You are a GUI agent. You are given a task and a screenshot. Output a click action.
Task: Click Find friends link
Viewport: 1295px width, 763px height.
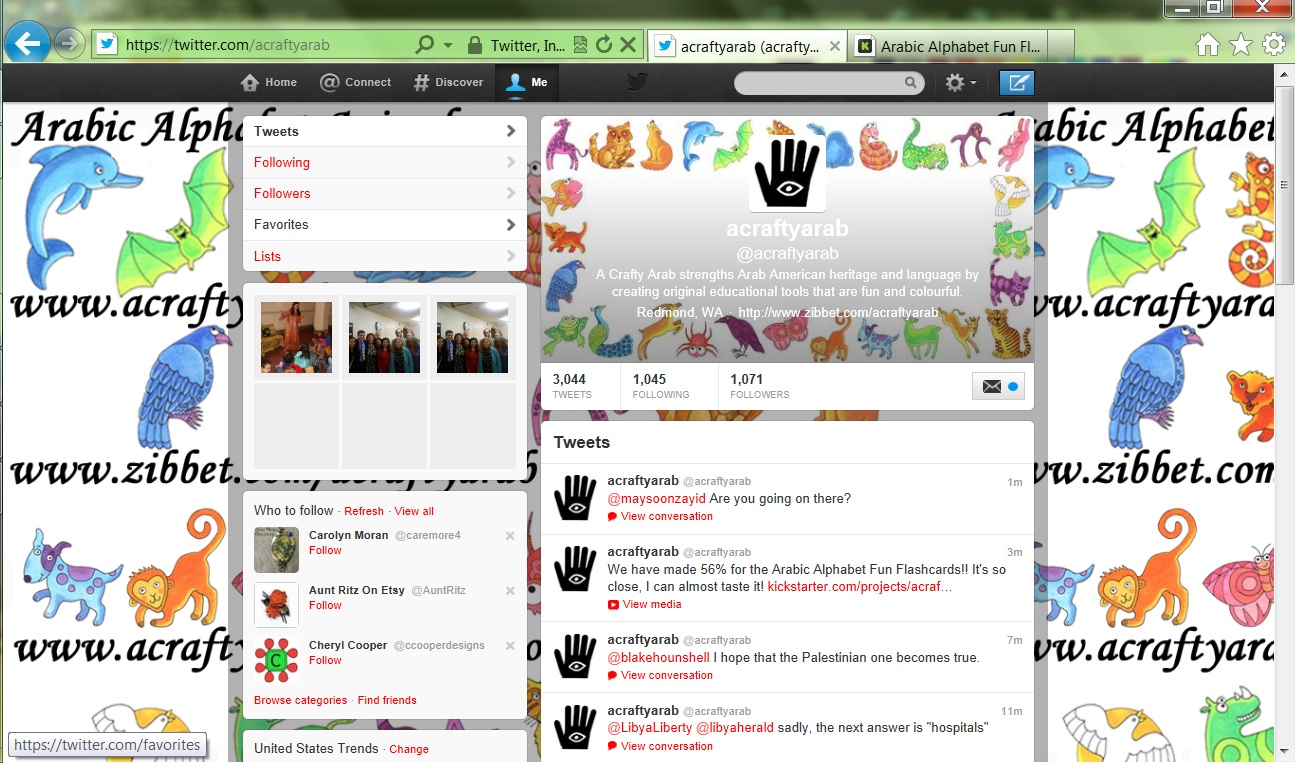tap(387, 700)
